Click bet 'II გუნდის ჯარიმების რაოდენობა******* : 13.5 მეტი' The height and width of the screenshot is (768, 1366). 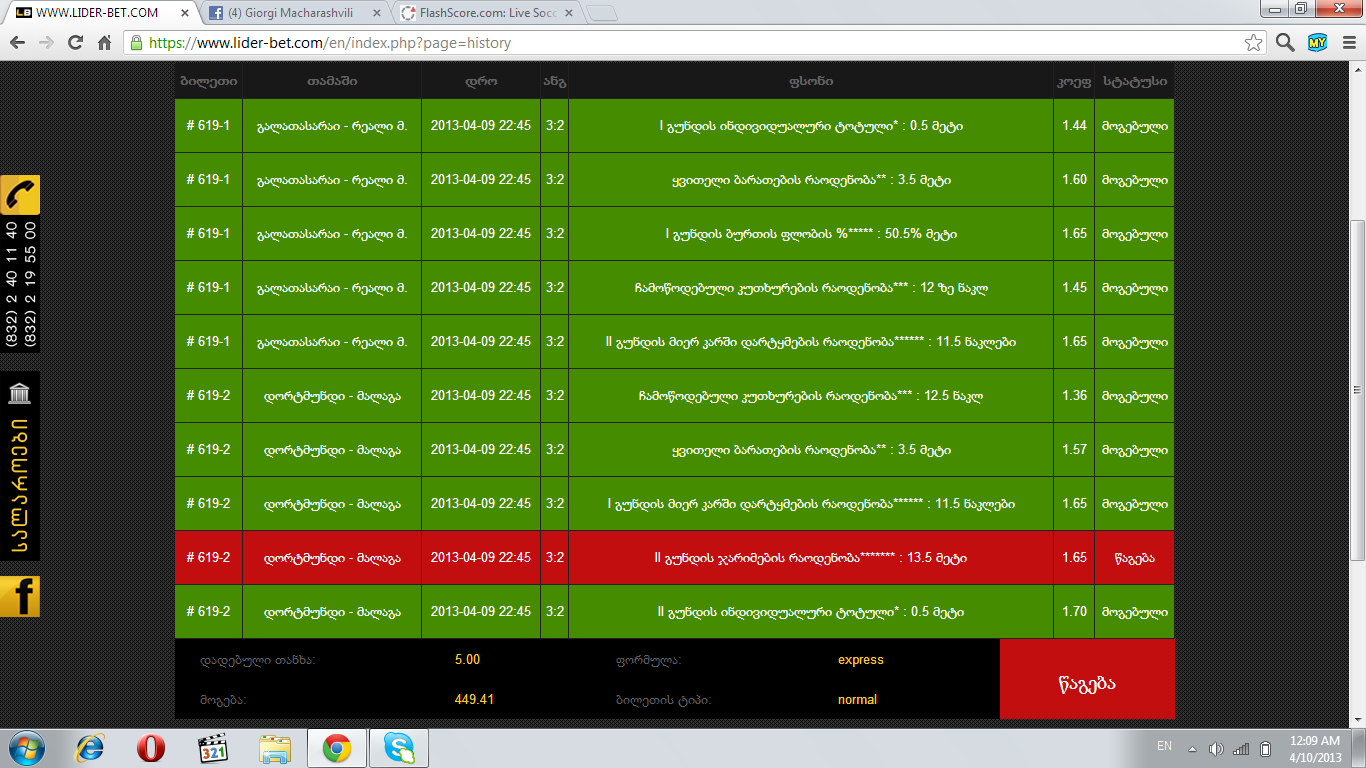(811, 558)
